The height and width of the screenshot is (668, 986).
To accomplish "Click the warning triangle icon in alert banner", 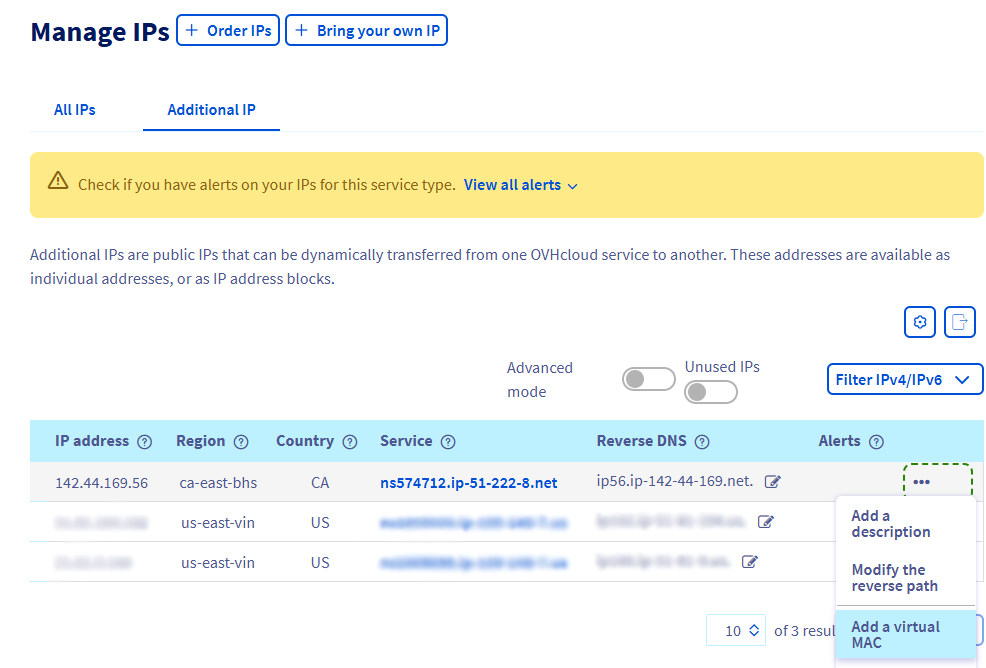I will click(x=58, y=181).
